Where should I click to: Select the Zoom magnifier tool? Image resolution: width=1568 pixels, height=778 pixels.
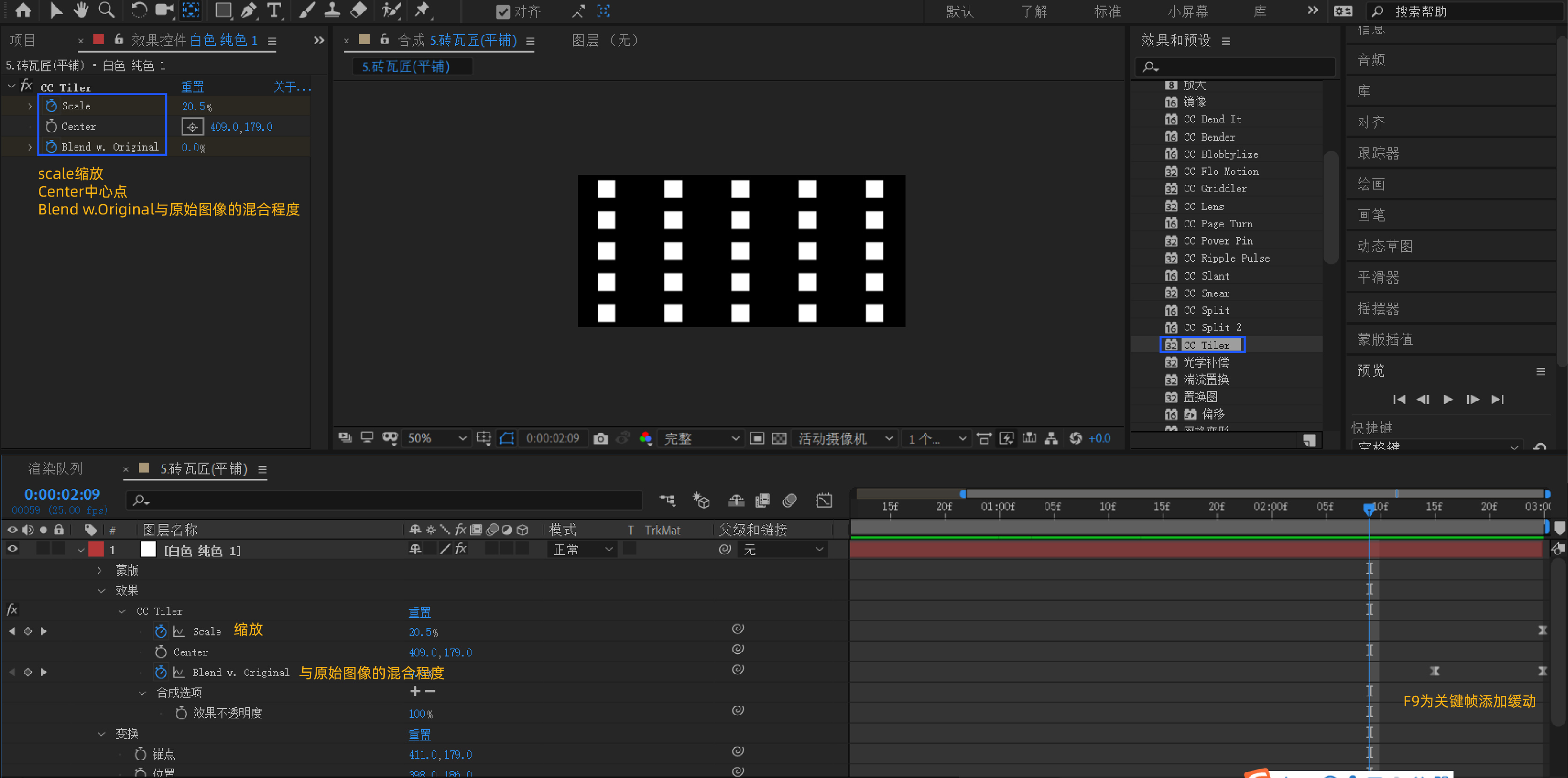tap(107, 10)
